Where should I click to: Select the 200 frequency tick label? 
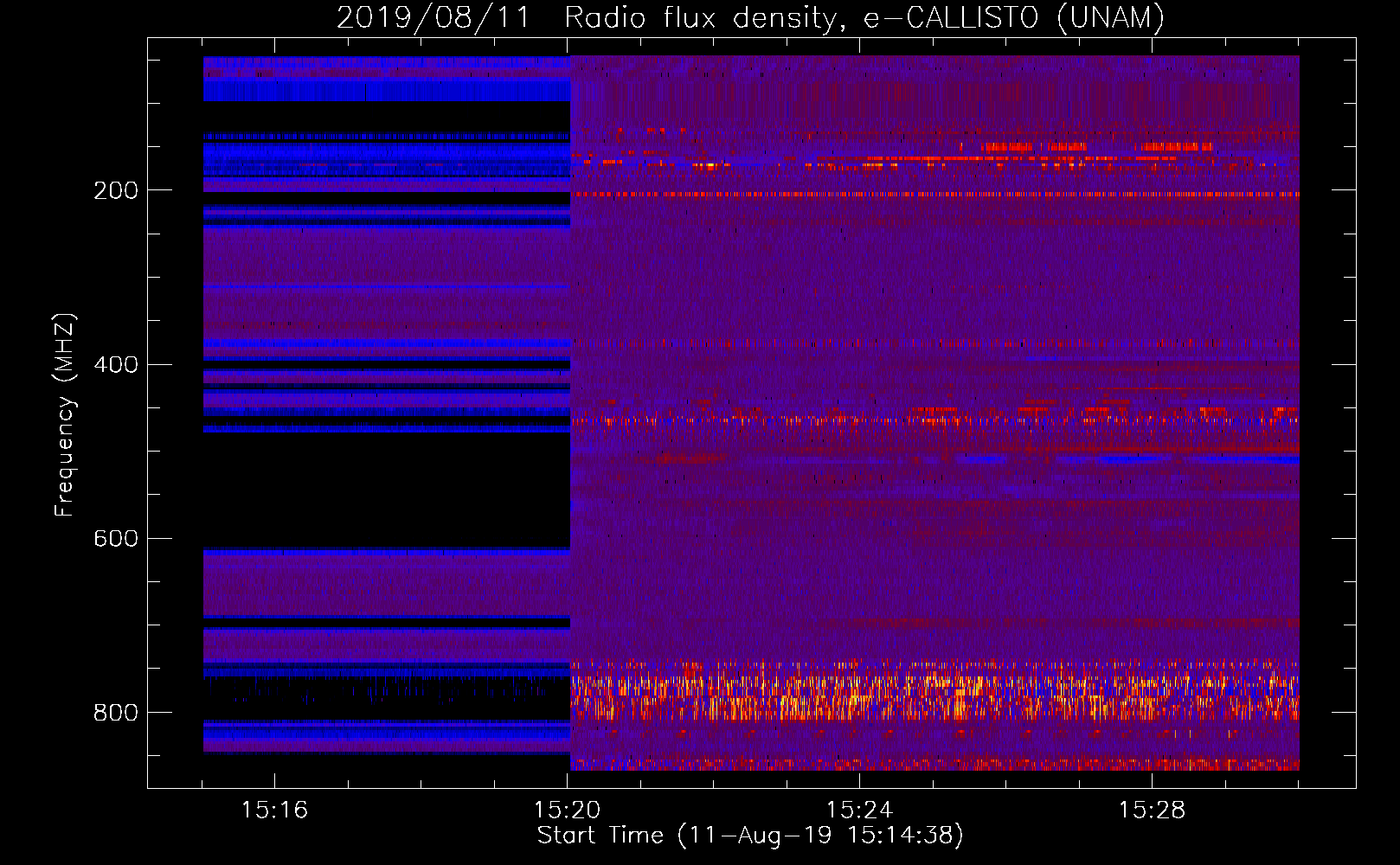116,190
